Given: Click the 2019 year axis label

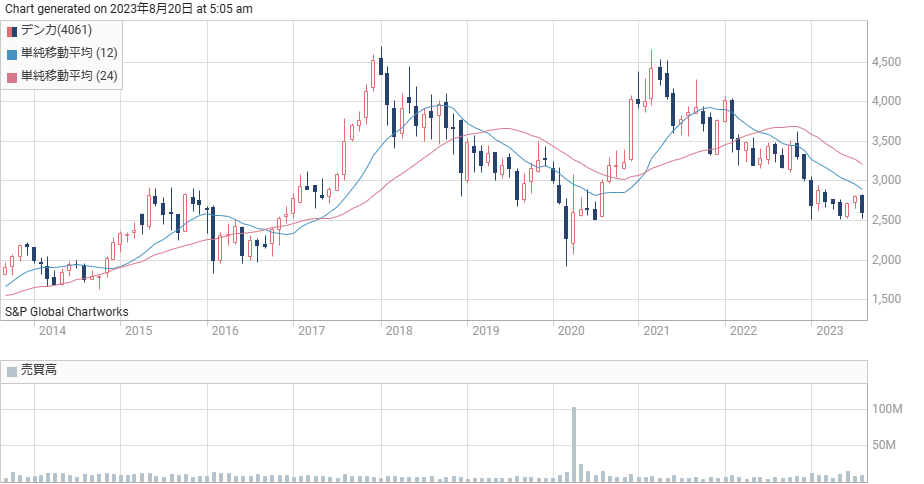Looking at the screenshot, I should click(486, 331).
